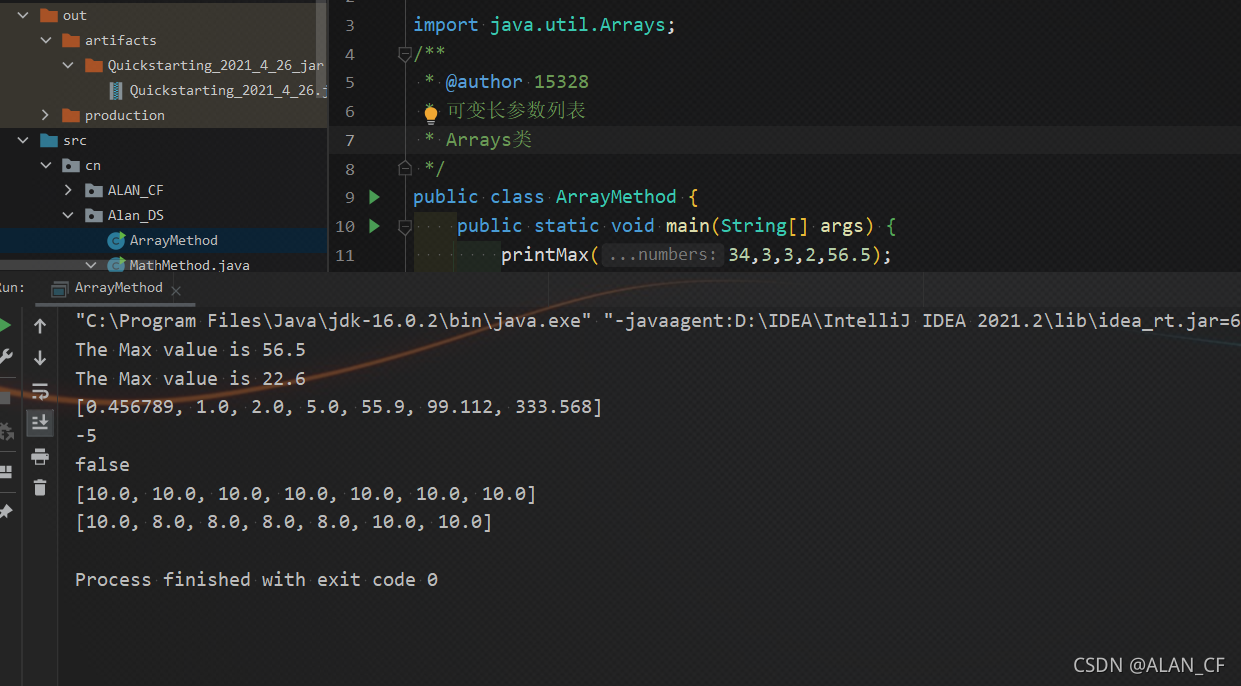Clear console with the trash icon

point(40,487)
